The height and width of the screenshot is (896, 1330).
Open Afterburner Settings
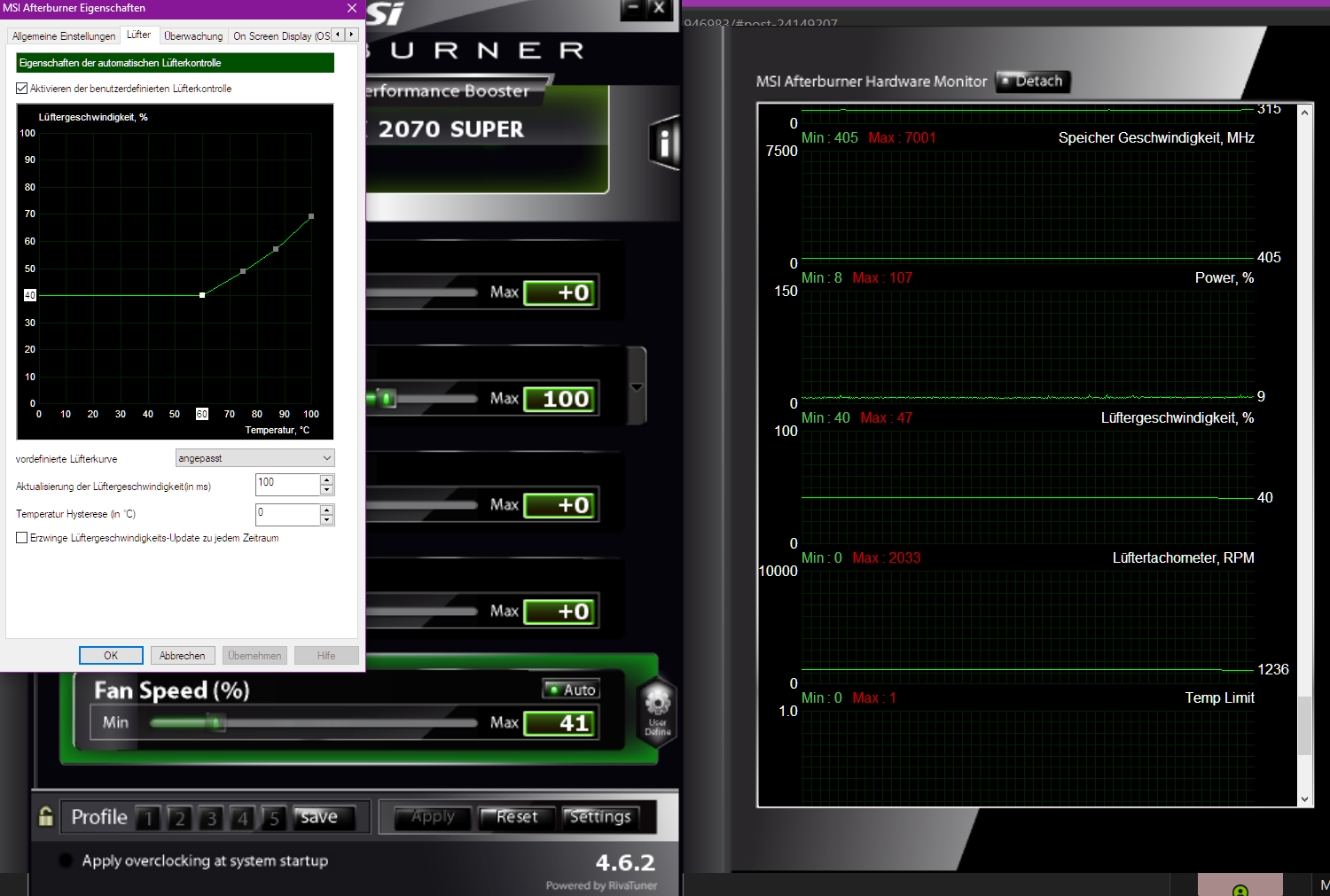[600, 817]
